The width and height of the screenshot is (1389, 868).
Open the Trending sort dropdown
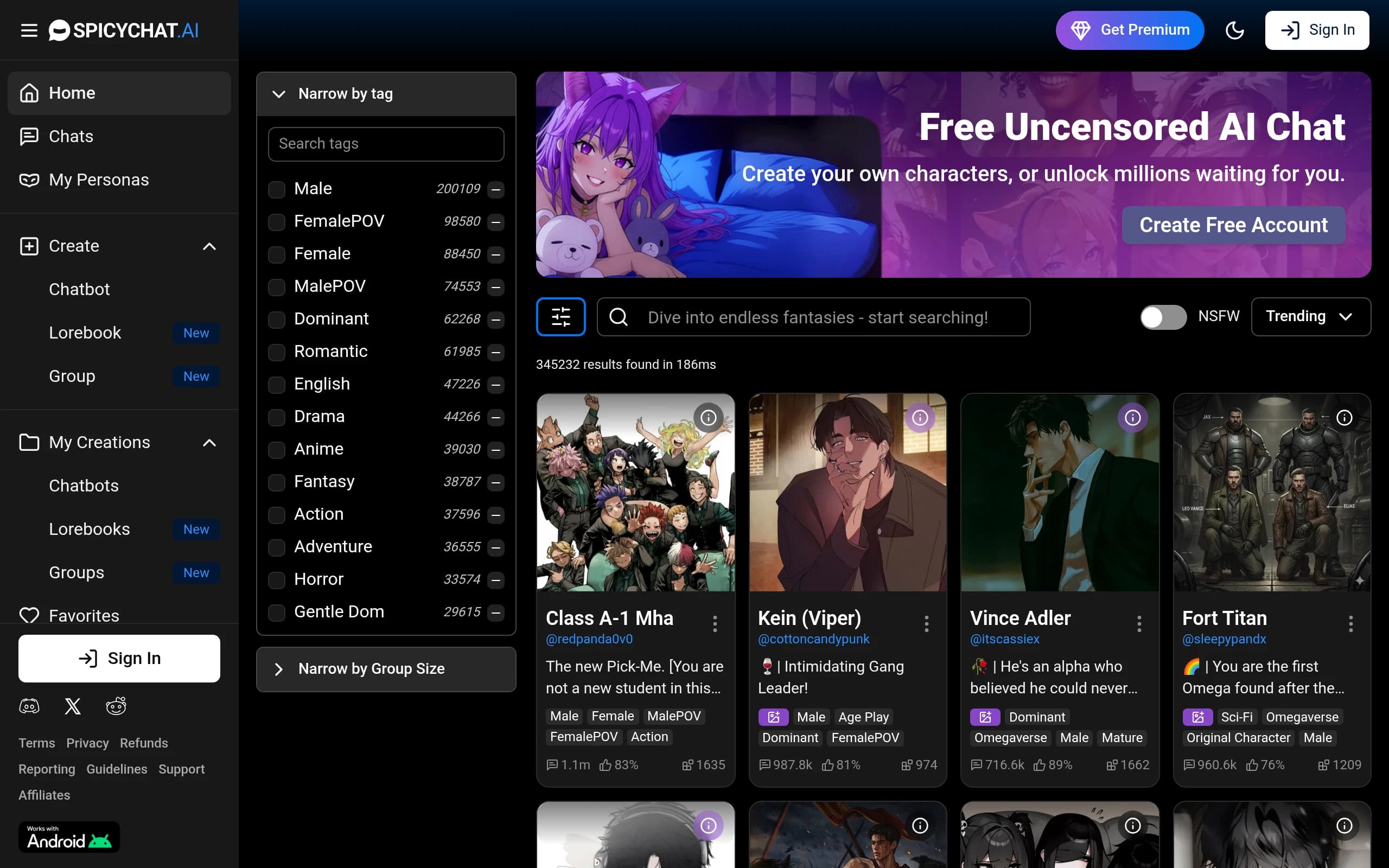[x=1310, y=316]
